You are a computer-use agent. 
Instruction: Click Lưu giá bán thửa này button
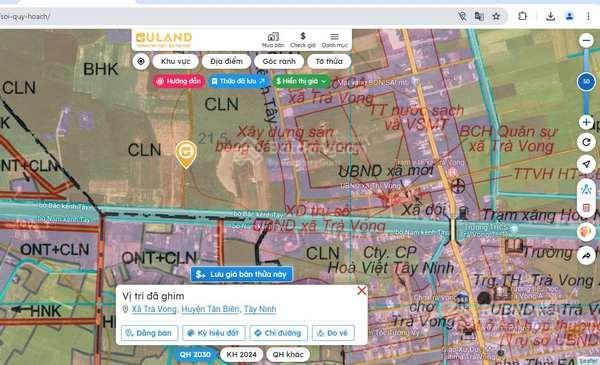(241, 274)
